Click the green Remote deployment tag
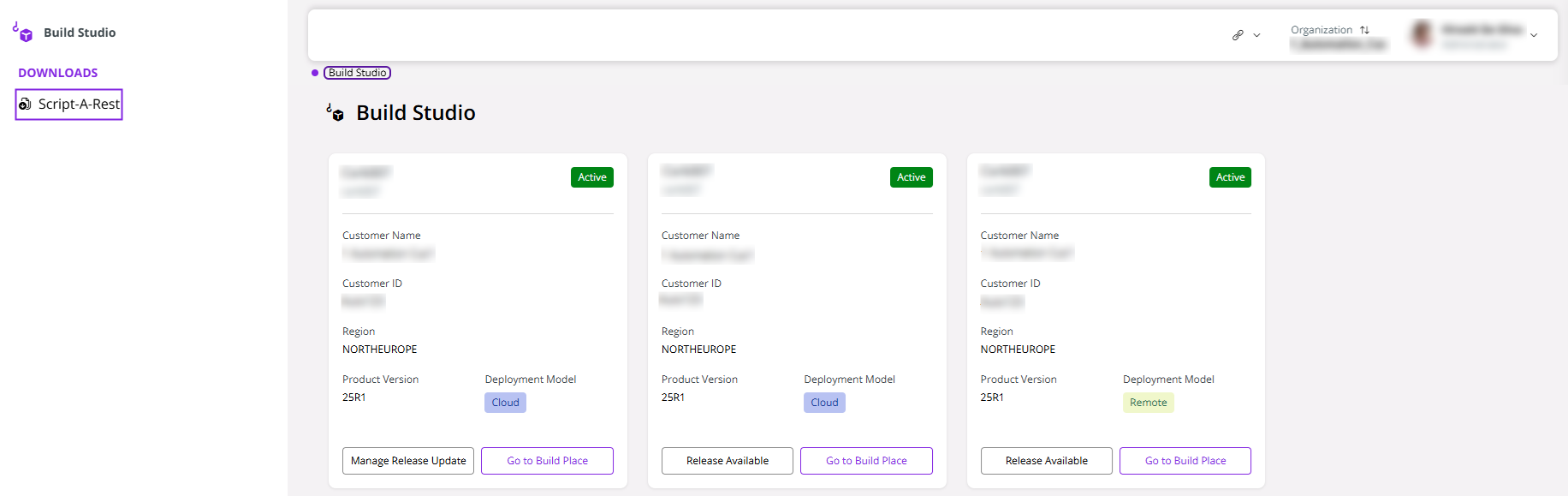 pos(1148,403)
